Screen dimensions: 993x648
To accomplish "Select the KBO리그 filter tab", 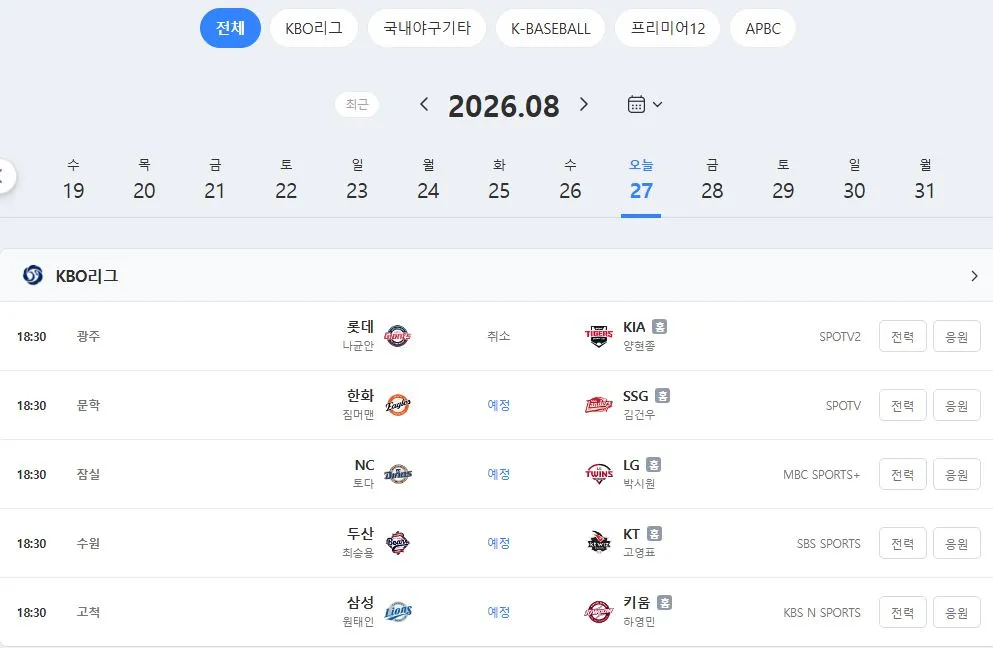I will (x=313, y=28).
